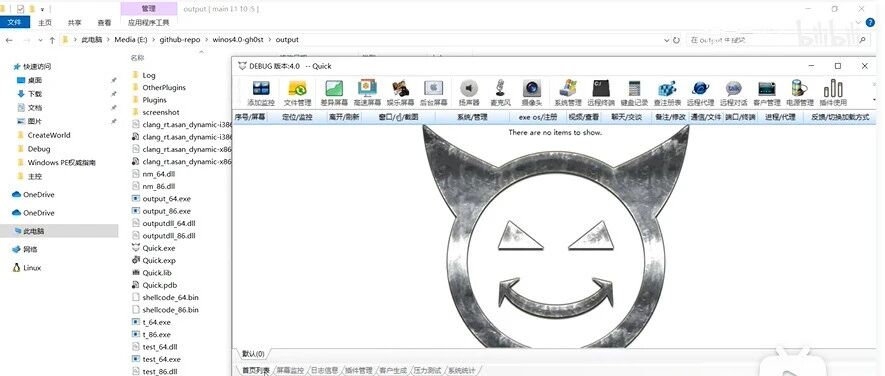885x376 pixels.
Task: Click the 扬声器 speaker icon
Action: [x=469, y=93]
